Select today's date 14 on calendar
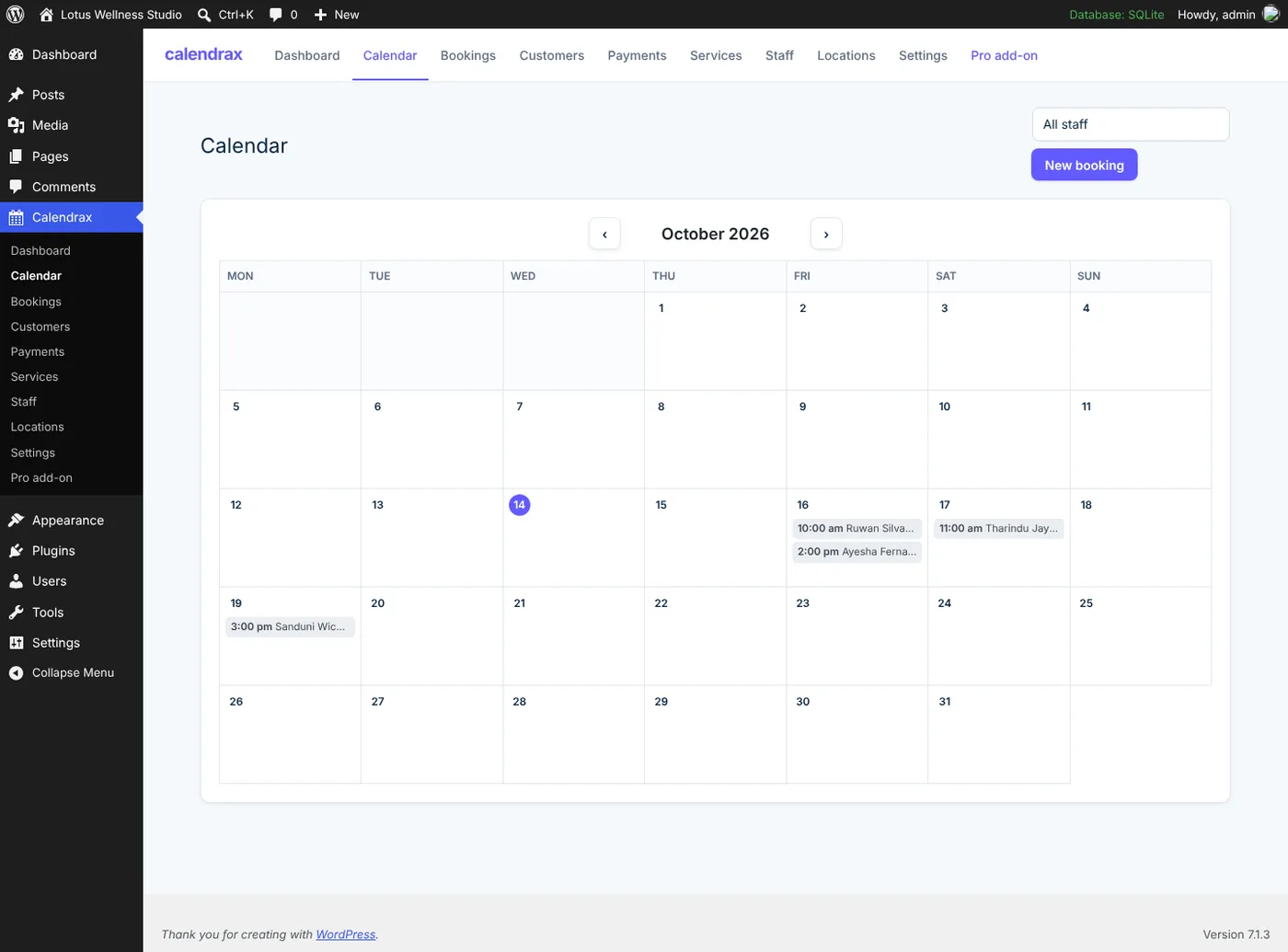The height and width of the screenshot is (952, 1288). tap(519, 504)
